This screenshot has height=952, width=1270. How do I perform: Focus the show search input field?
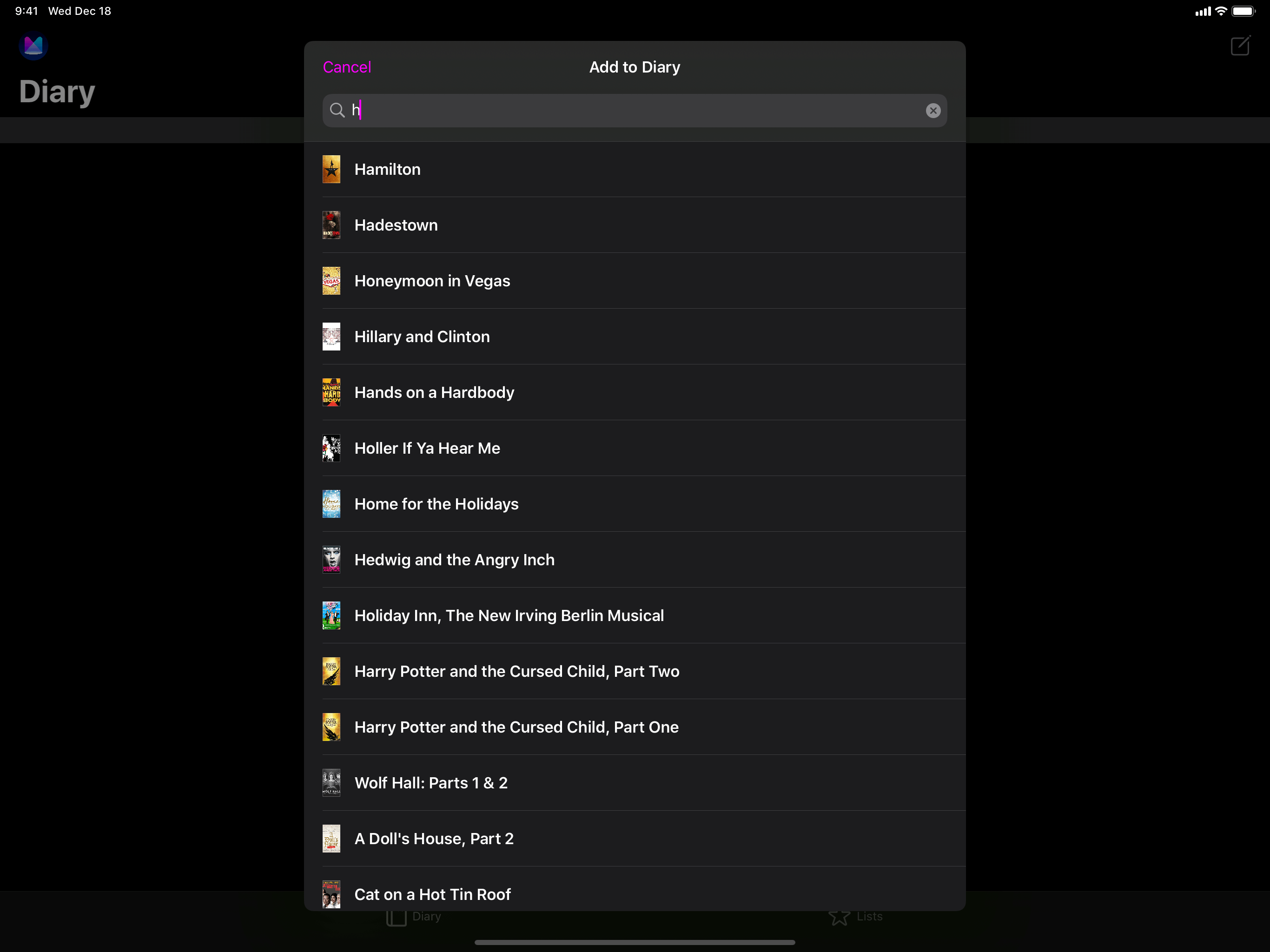632,111
